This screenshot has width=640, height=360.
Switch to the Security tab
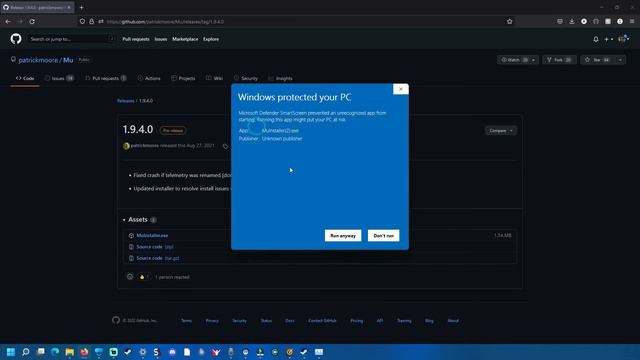click(x=246, y=78)
